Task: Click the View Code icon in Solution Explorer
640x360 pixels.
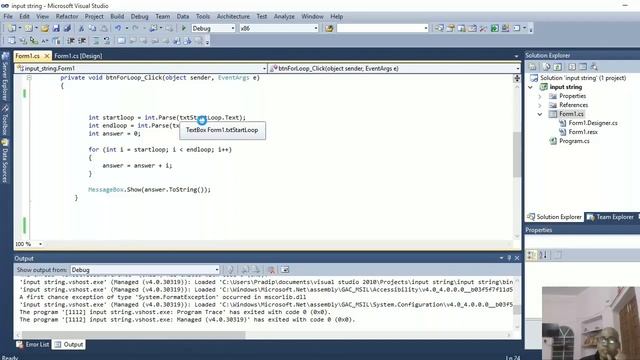Action: (572, 67)
